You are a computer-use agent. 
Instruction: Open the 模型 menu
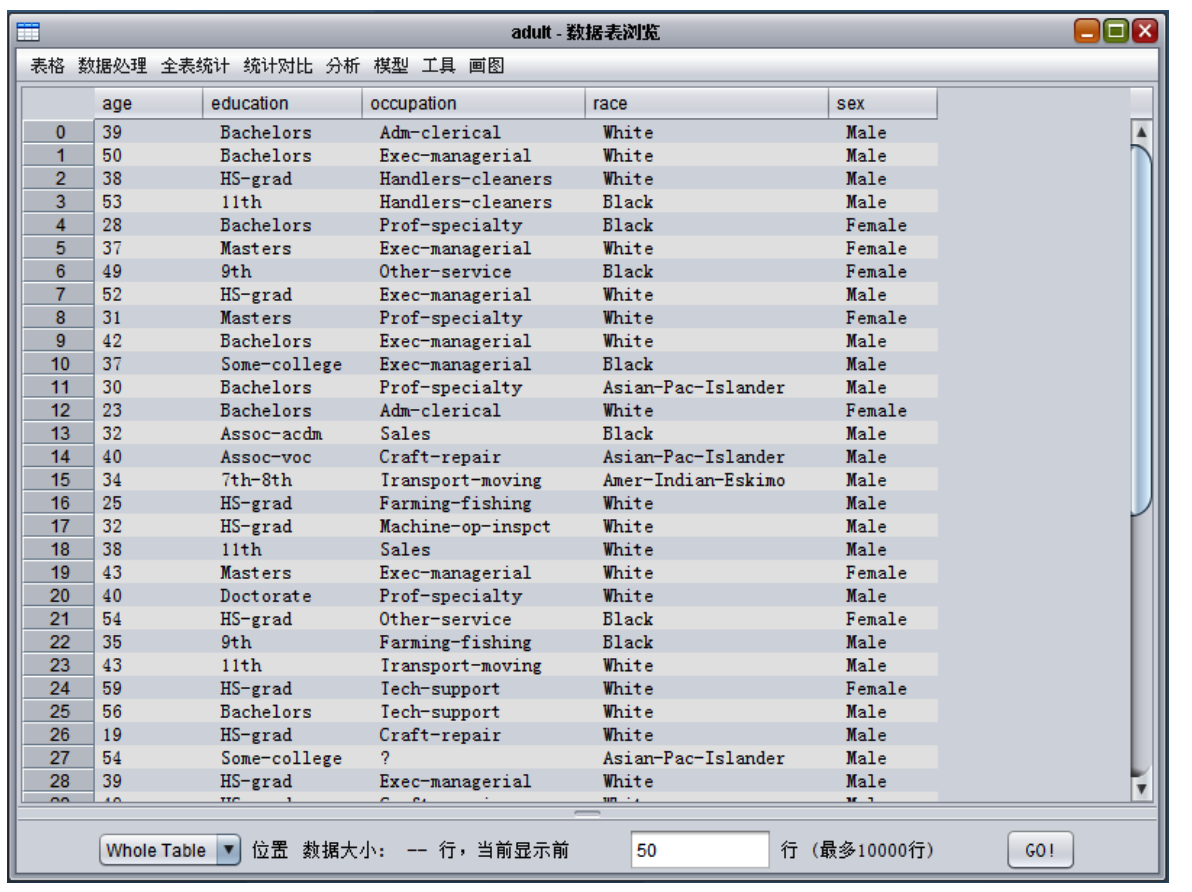[392, 65]
